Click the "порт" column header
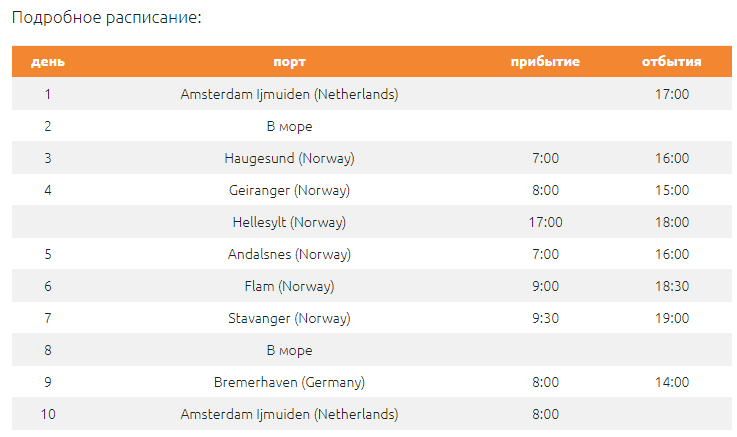Screen dimensions: 737x437 (290, 62)
